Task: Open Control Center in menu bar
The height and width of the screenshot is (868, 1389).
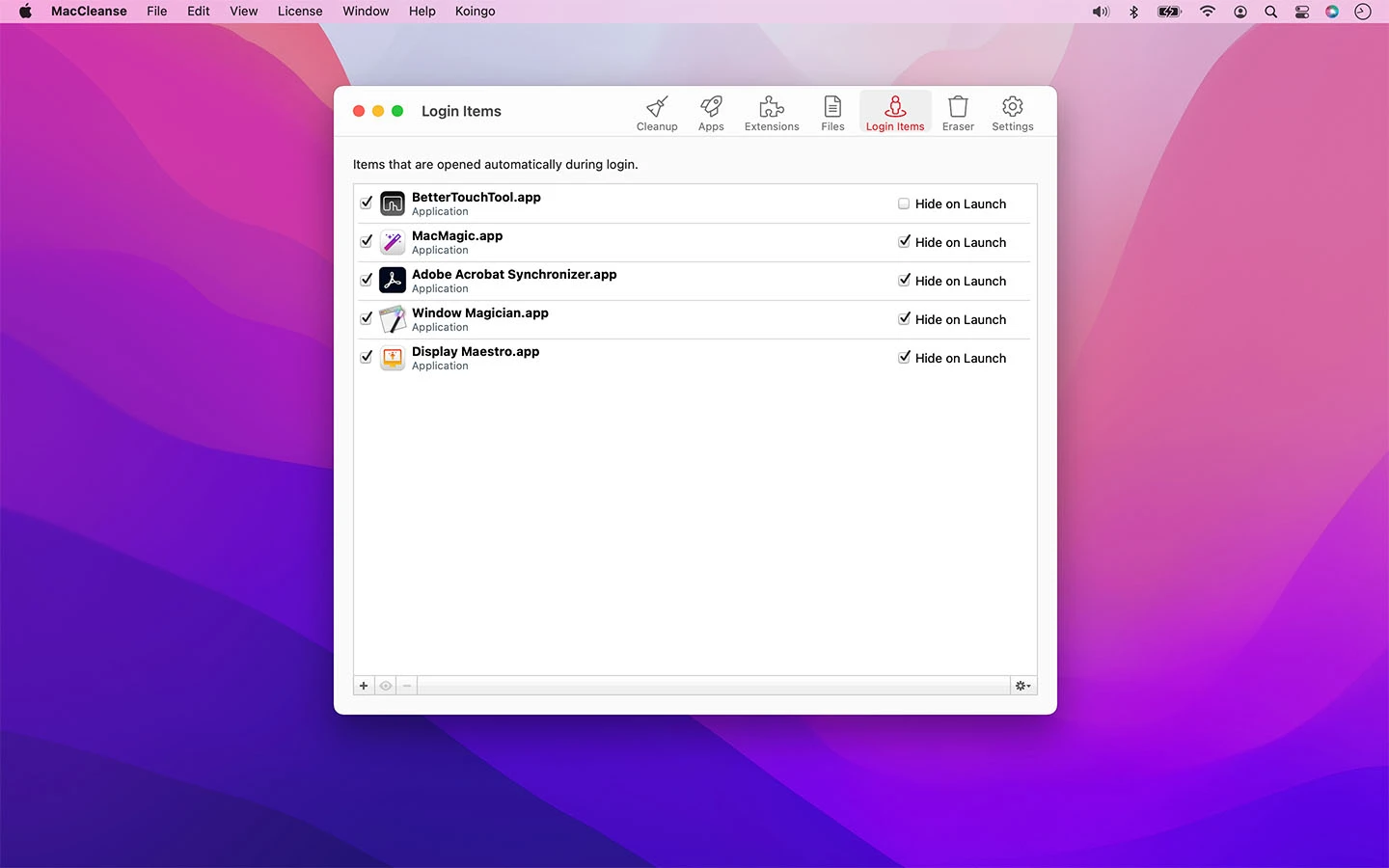Action: [1301, 12]
